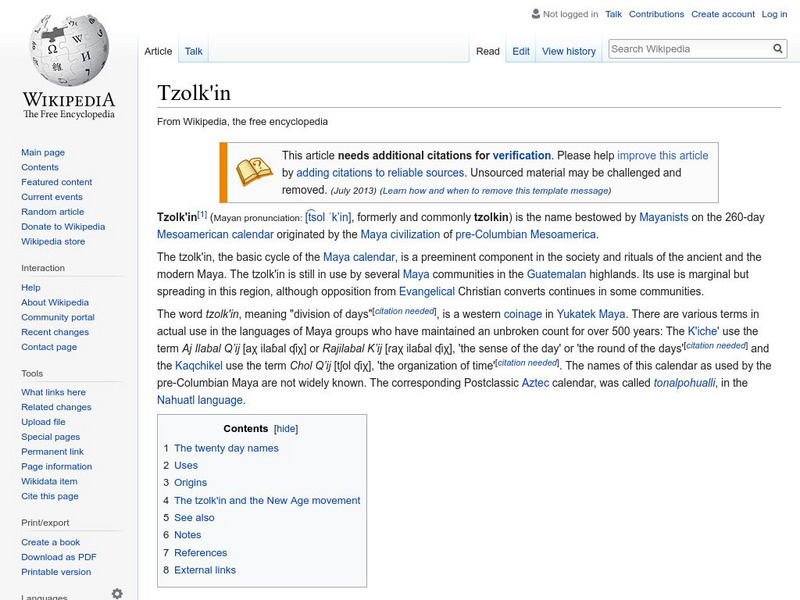Open Contents in sidebar
800x600 pixels.
coord(40,167)
